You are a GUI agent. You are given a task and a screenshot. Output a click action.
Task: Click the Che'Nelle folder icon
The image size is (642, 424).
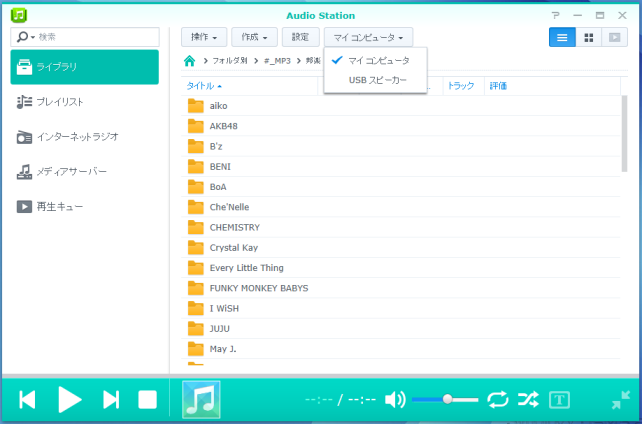(x=196, y=207)
